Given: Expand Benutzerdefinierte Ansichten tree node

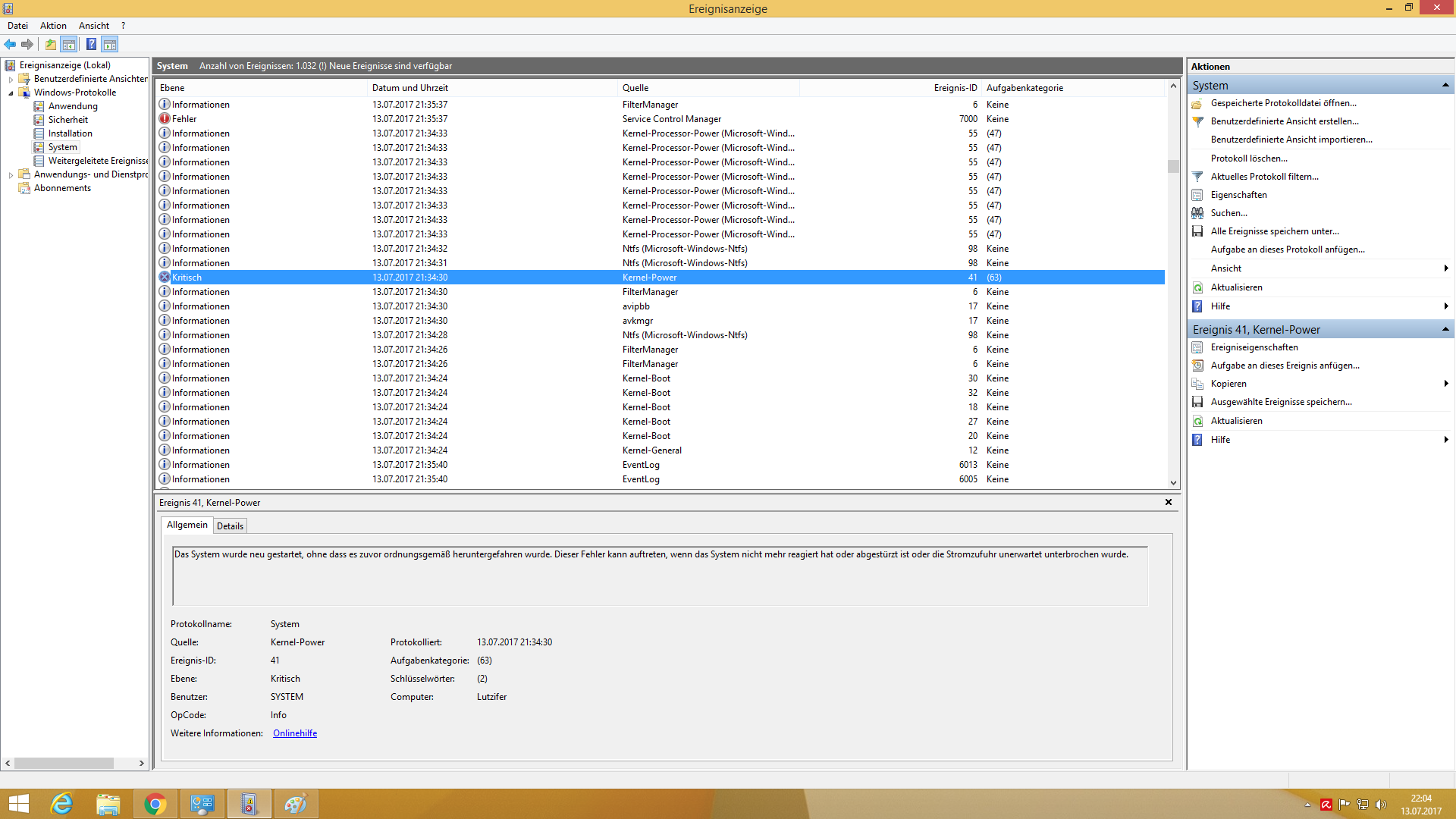Looking at the screenshot, I should (x=11, y=79).
